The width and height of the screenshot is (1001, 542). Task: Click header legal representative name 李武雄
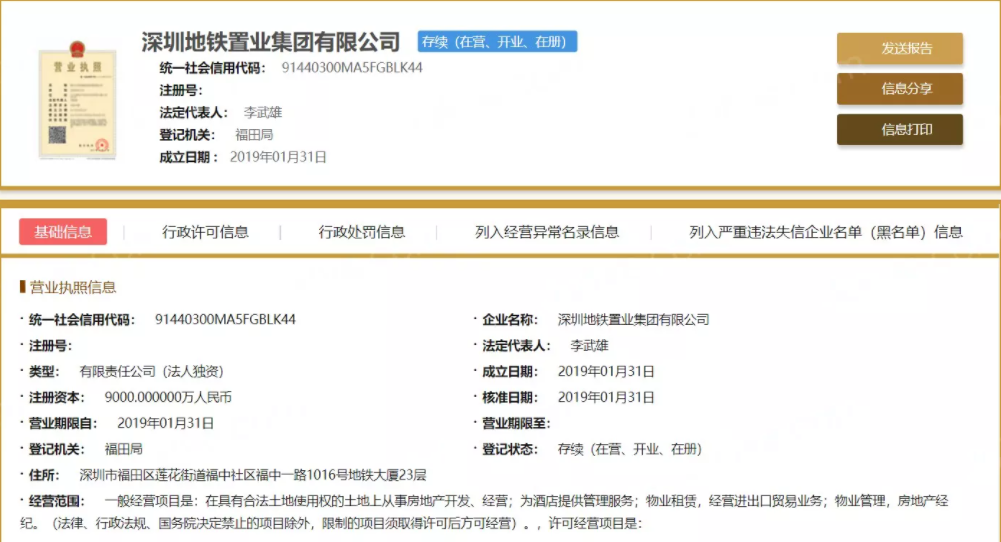coord(262,112)
